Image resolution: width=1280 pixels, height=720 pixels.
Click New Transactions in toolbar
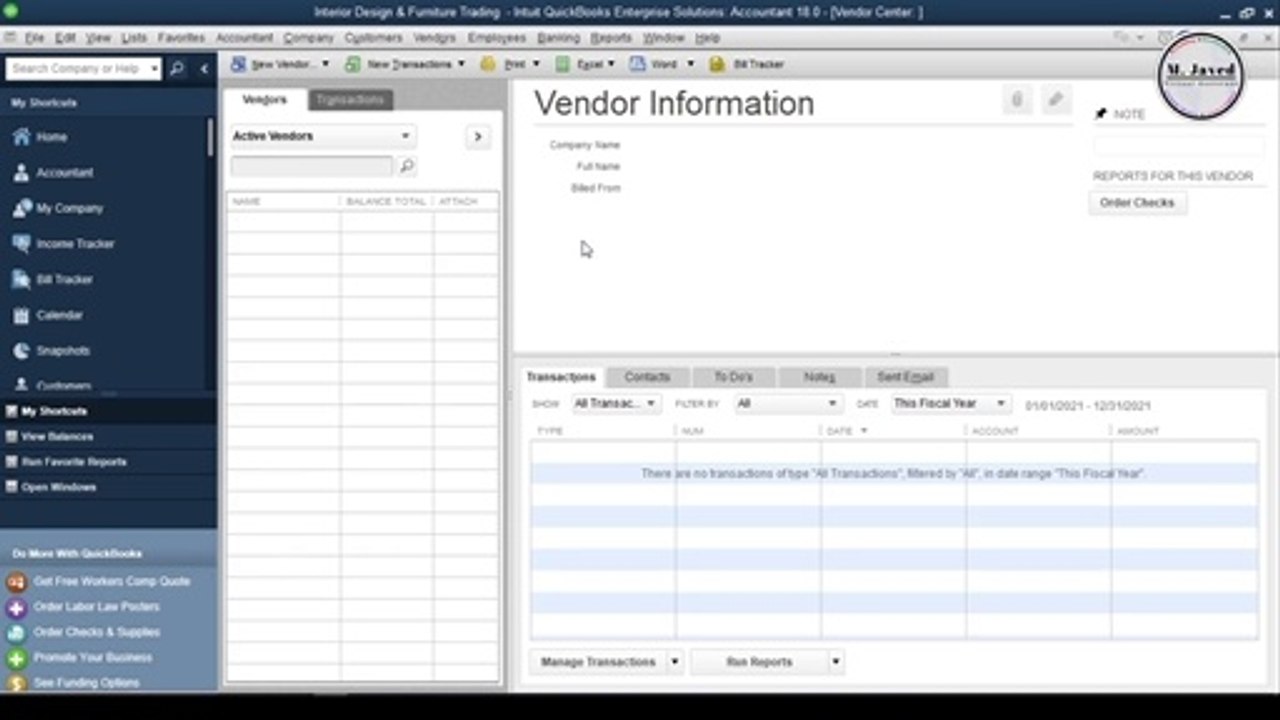(404, 64)
